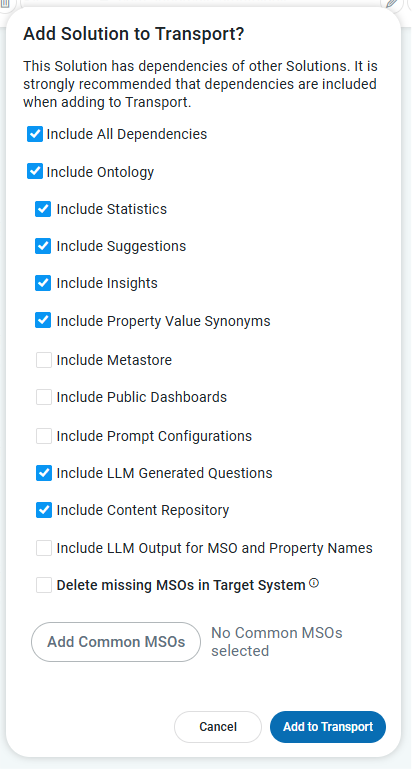Click the Include Metastore label text
Image resolution: width=412 pixels, height=770 pixels.
tap(114, 360)
